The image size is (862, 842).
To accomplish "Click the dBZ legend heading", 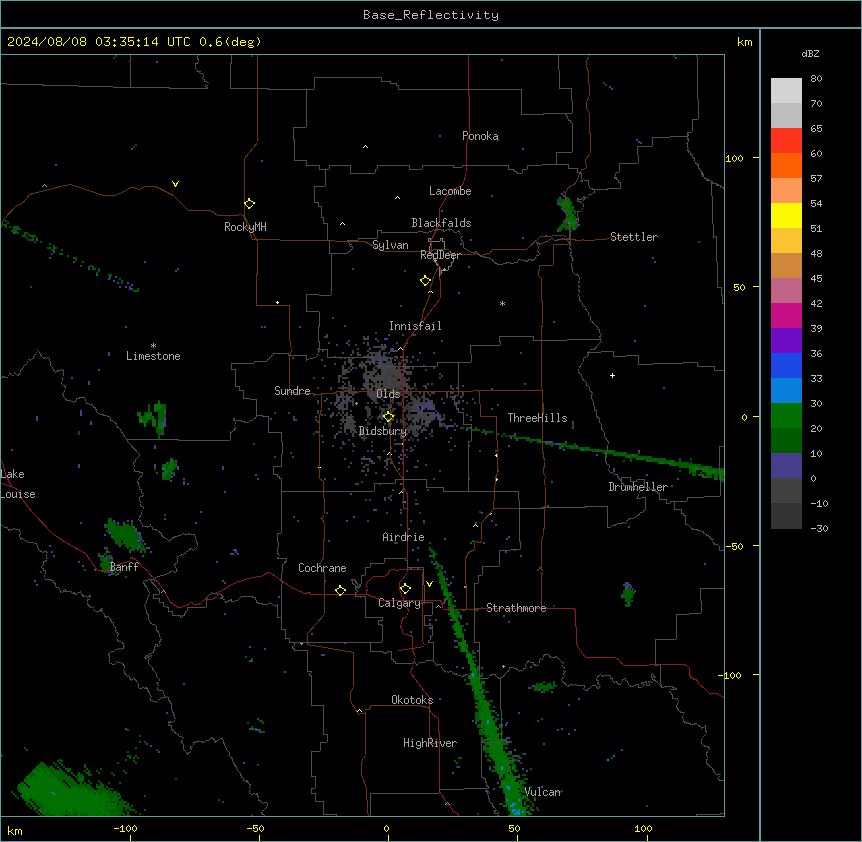I will point(810,53).
